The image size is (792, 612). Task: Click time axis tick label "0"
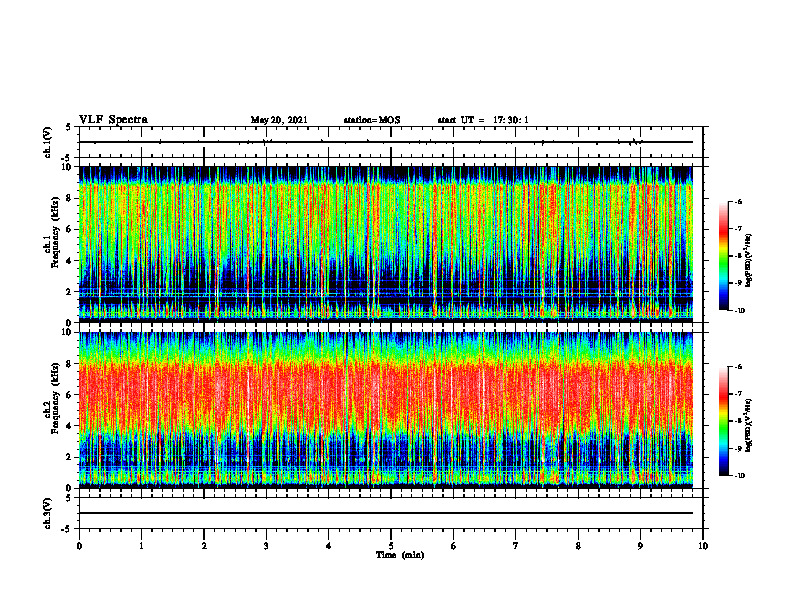[x=79, y=546]
